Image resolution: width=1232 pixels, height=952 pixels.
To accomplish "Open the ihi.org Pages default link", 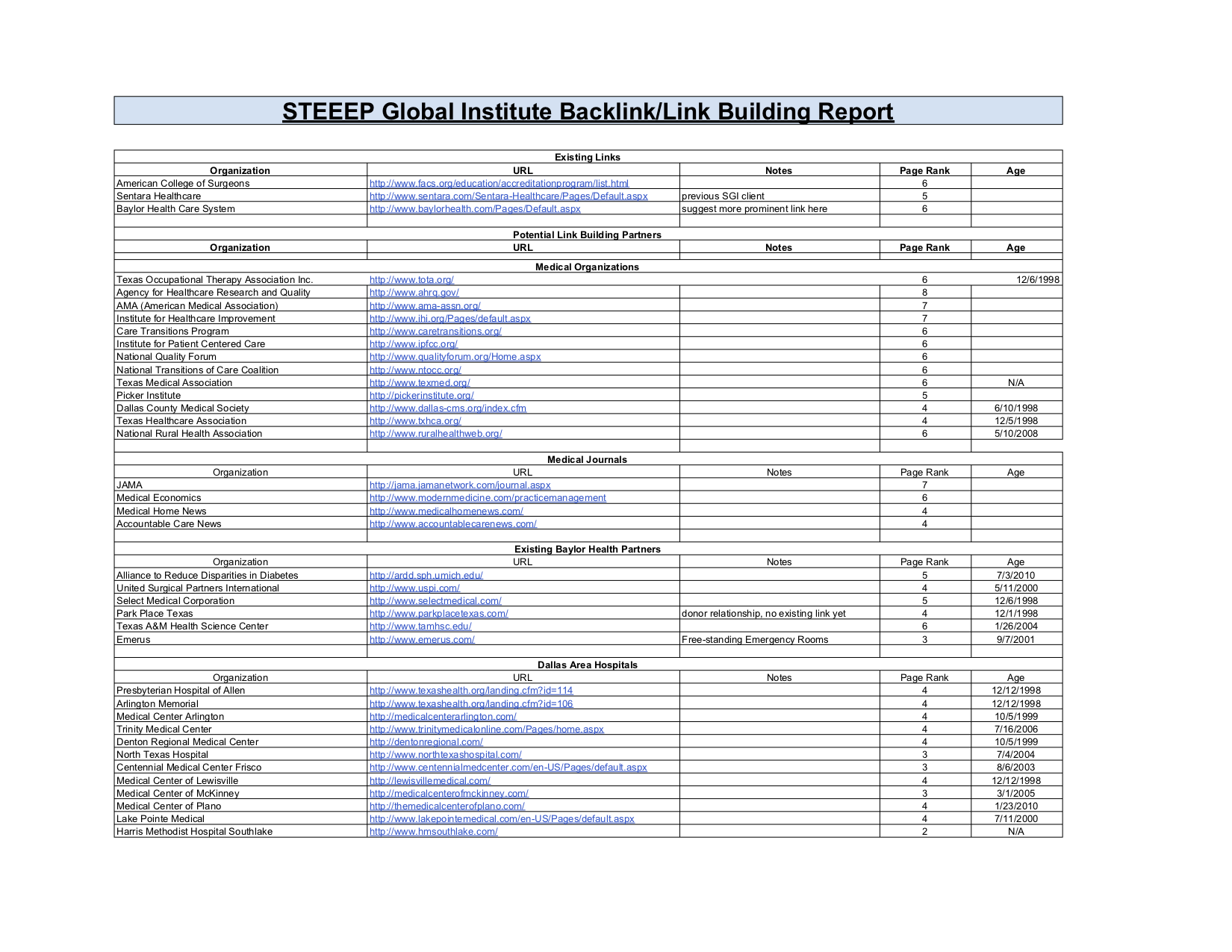I will pos(450,318).
